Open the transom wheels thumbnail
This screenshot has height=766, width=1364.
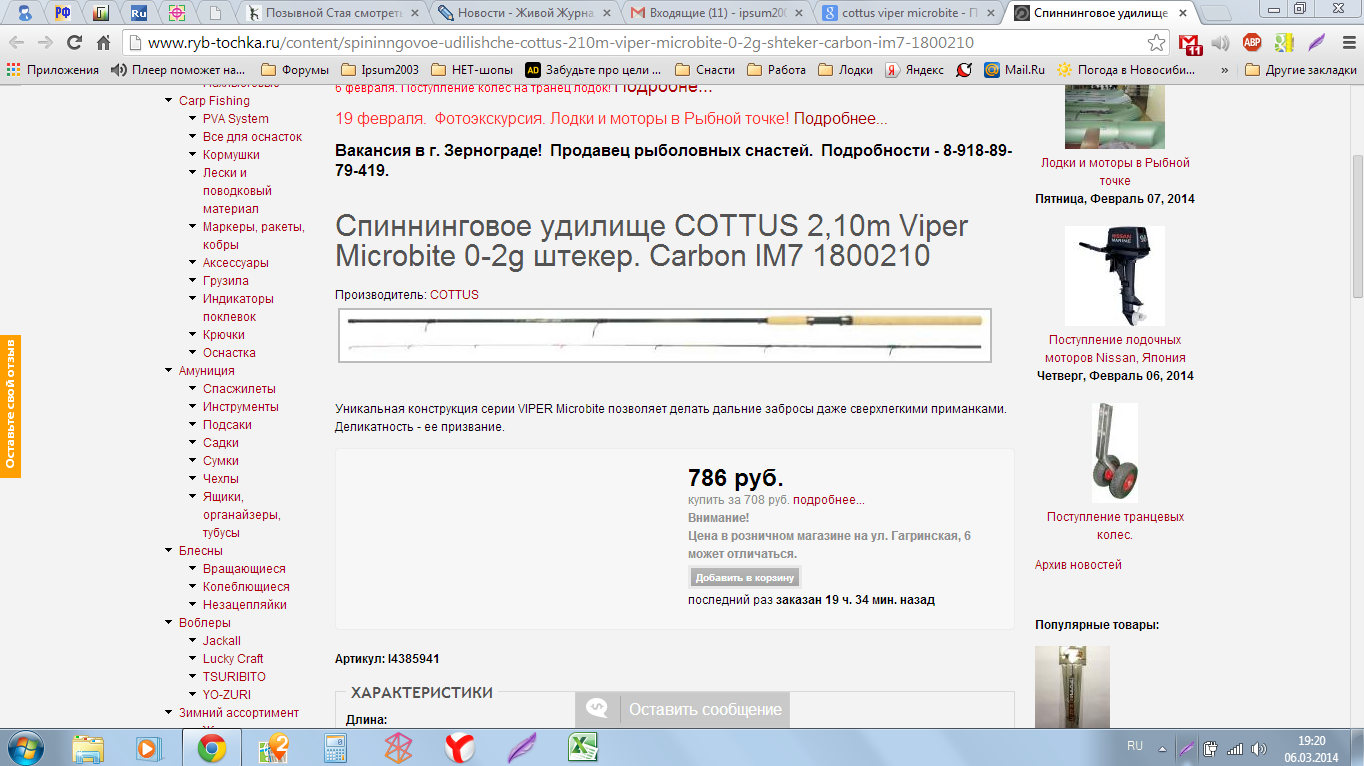[x=1114, y=453]
